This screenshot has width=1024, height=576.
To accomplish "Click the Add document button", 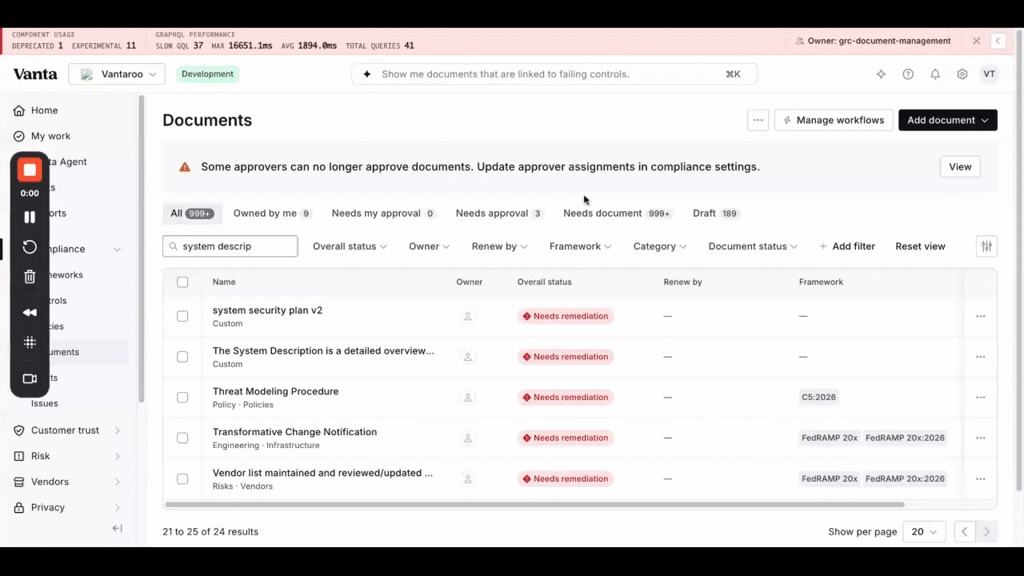I will (x=948, y=120).
